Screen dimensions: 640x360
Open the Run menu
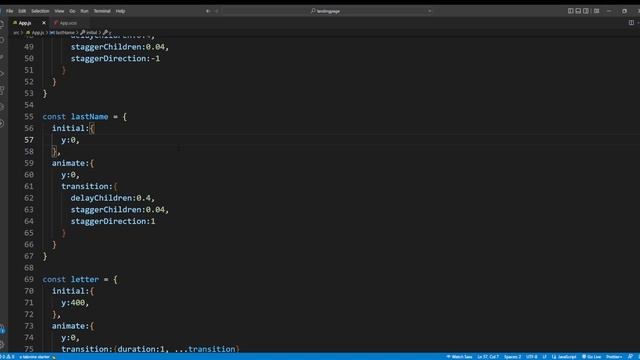(x=84, y=11)
